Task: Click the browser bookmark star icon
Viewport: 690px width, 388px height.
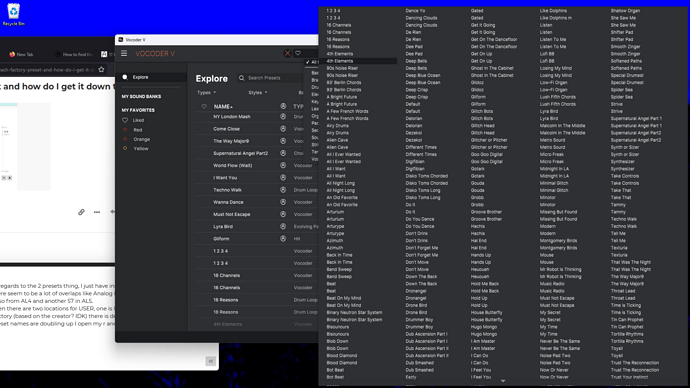Action: (x=102, y=70)
